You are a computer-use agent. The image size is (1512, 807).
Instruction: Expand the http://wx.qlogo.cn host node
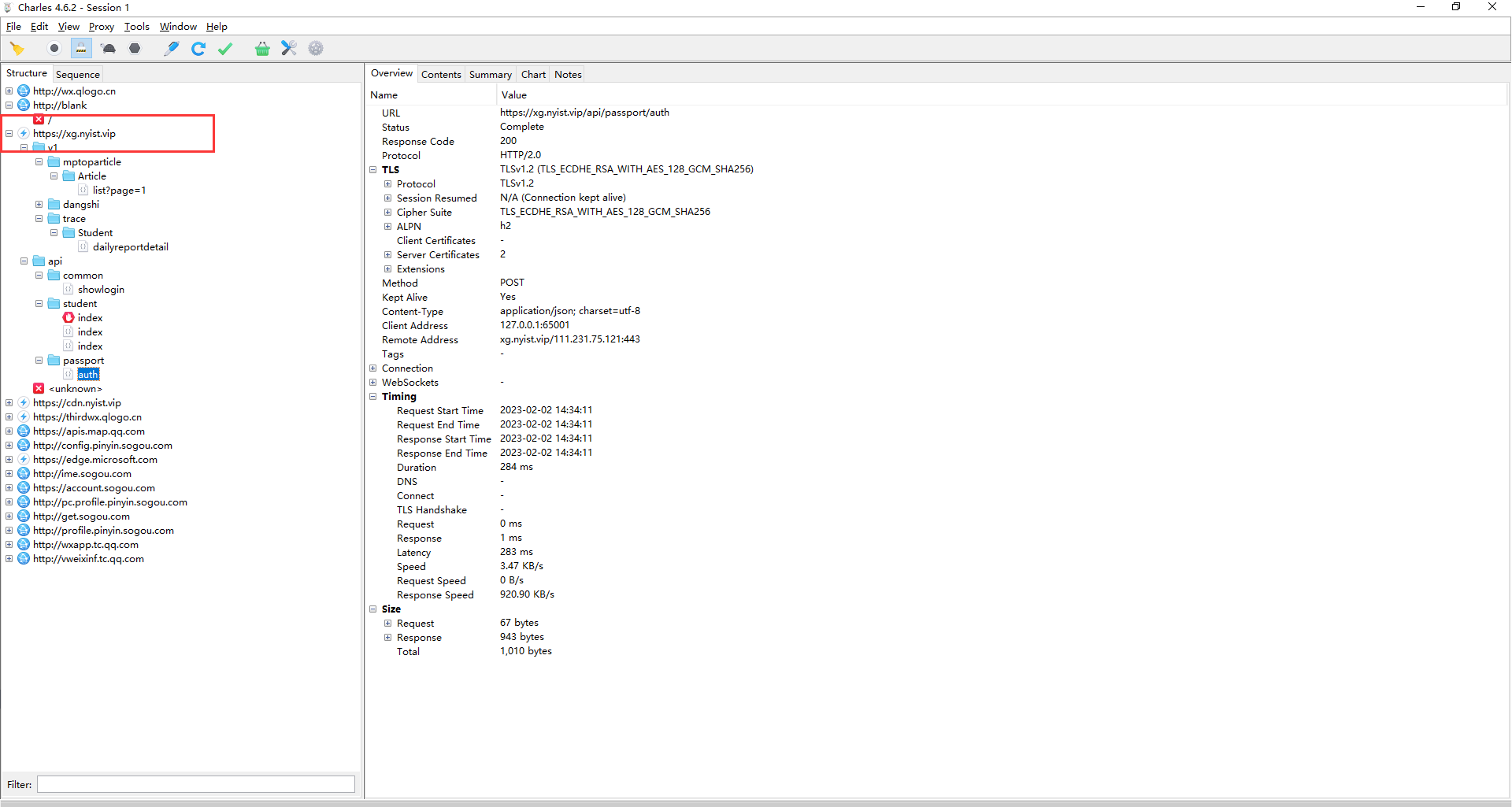click(x=9, y=91)
